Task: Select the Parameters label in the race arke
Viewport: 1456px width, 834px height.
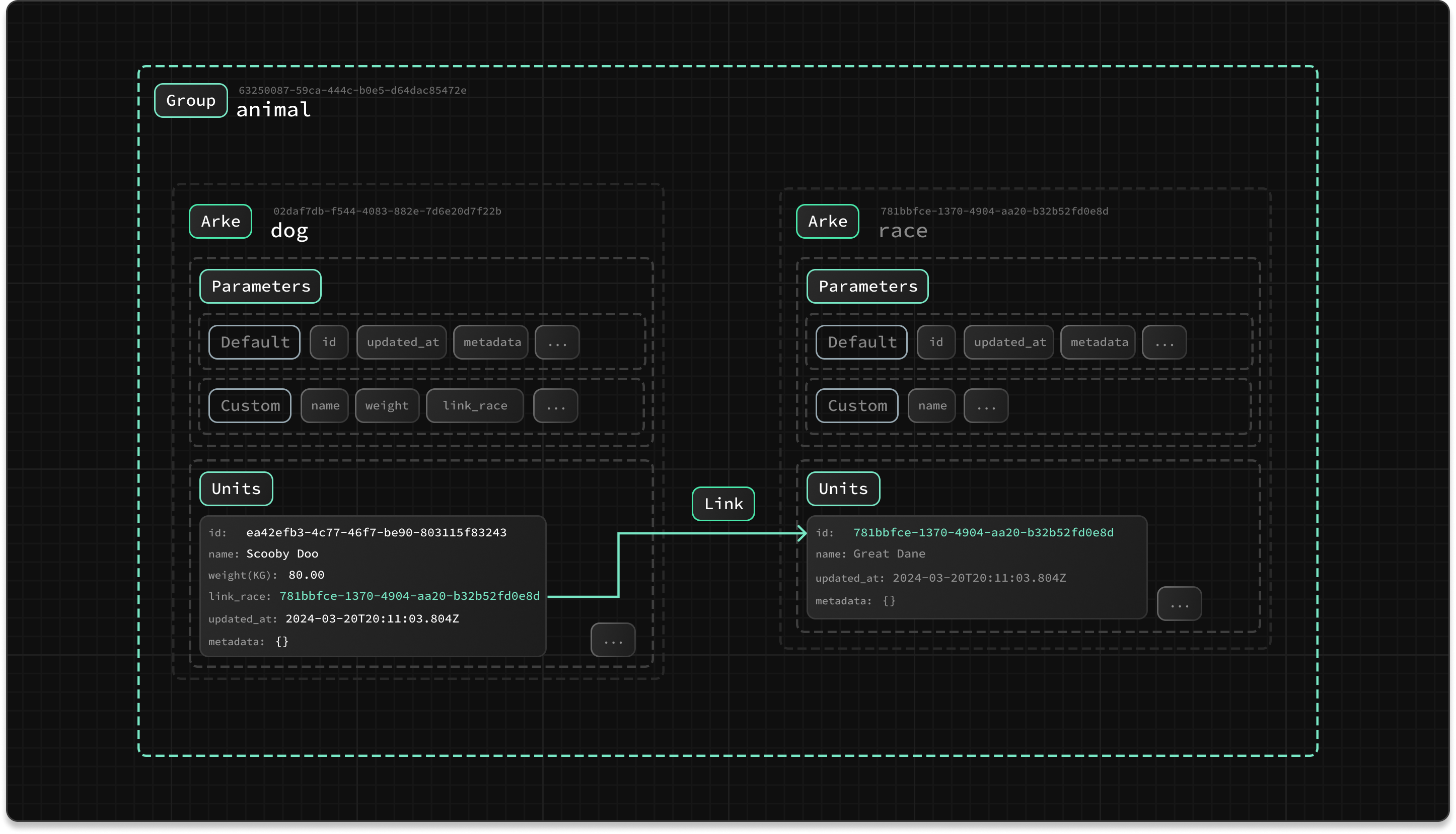Action: [x=867, y=287]
